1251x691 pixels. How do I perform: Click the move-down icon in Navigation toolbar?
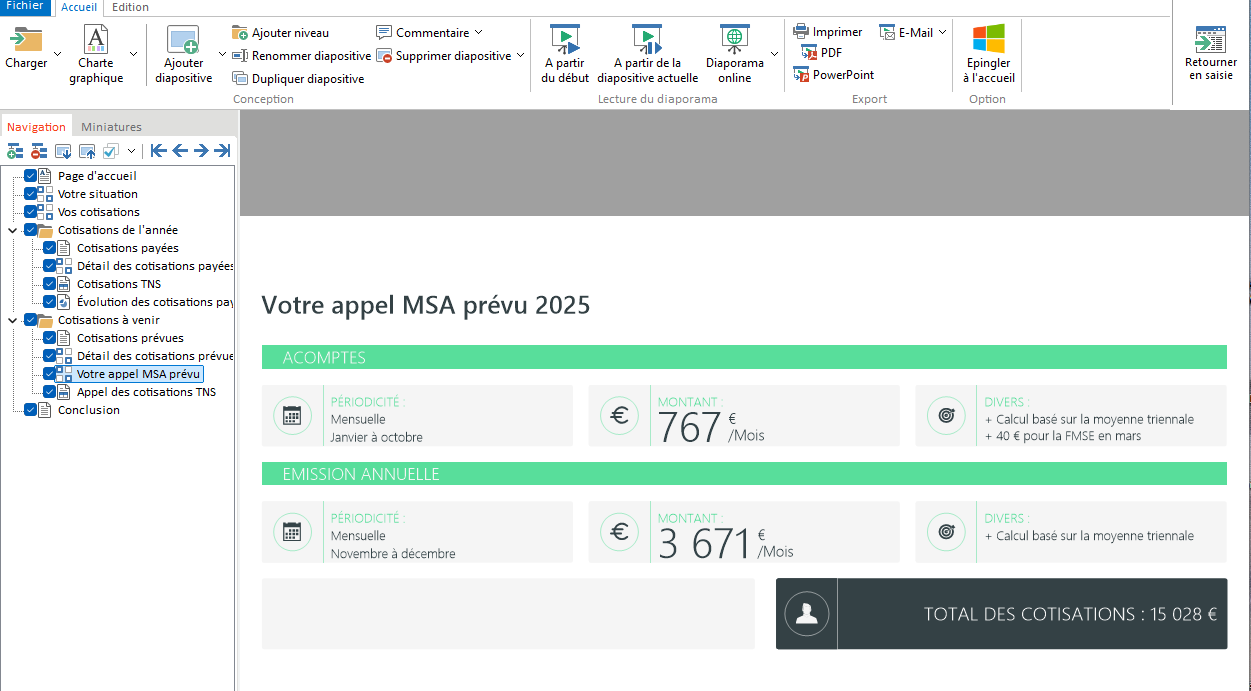pos(63,151)
